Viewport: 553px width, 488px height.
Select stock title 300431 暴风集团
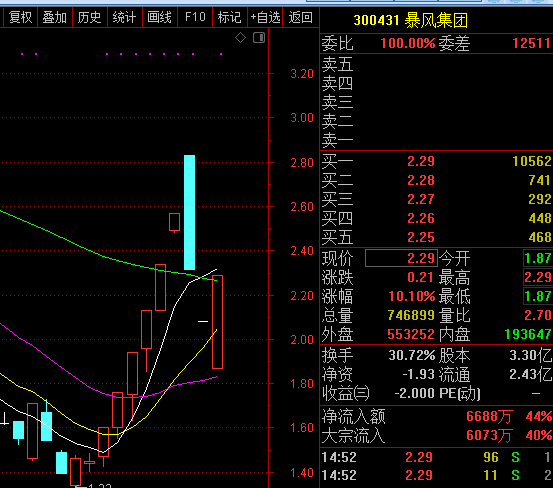click(x=411, y=20)
